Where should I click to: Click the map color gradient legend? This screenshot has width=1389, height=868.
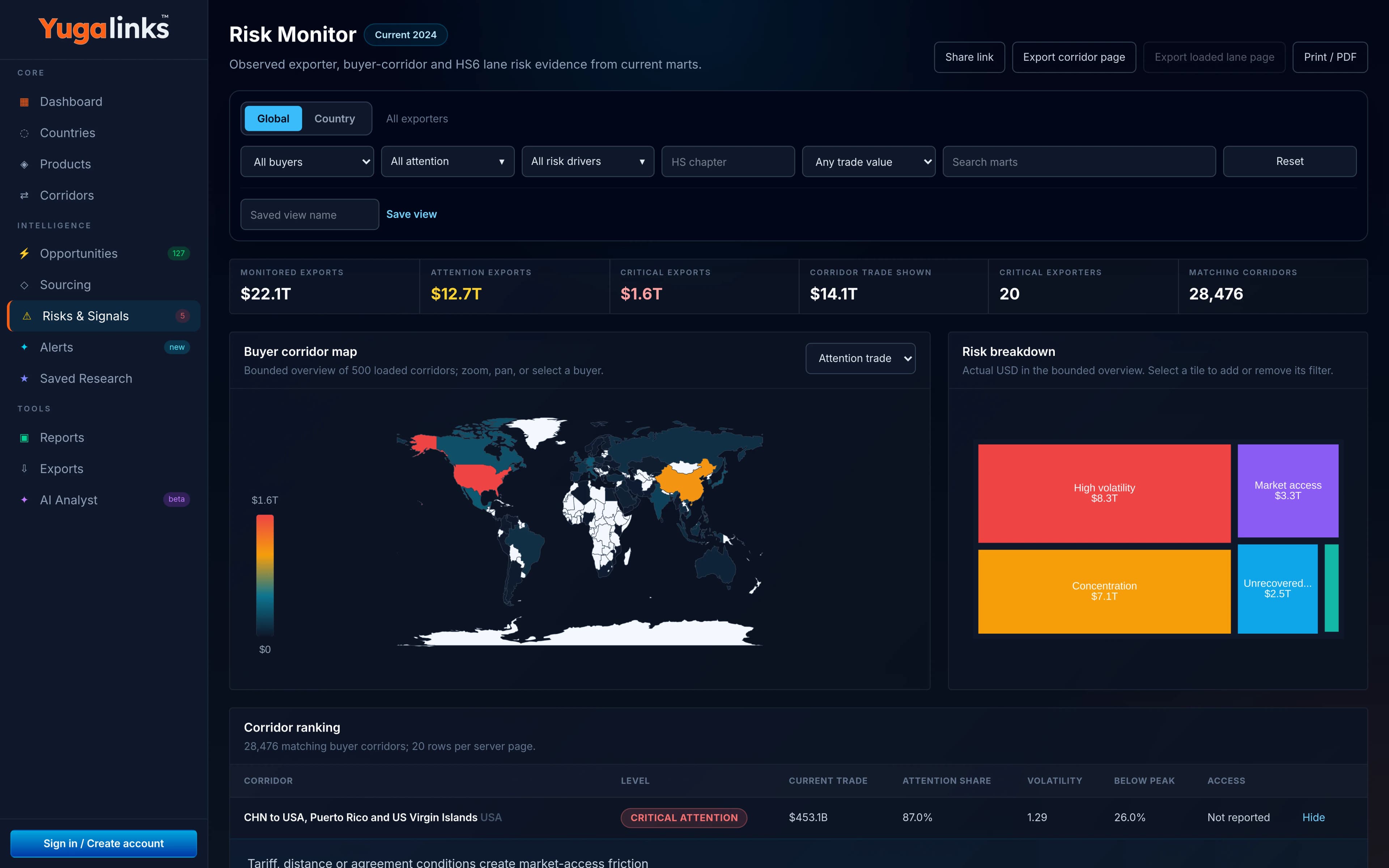point(265,575)
